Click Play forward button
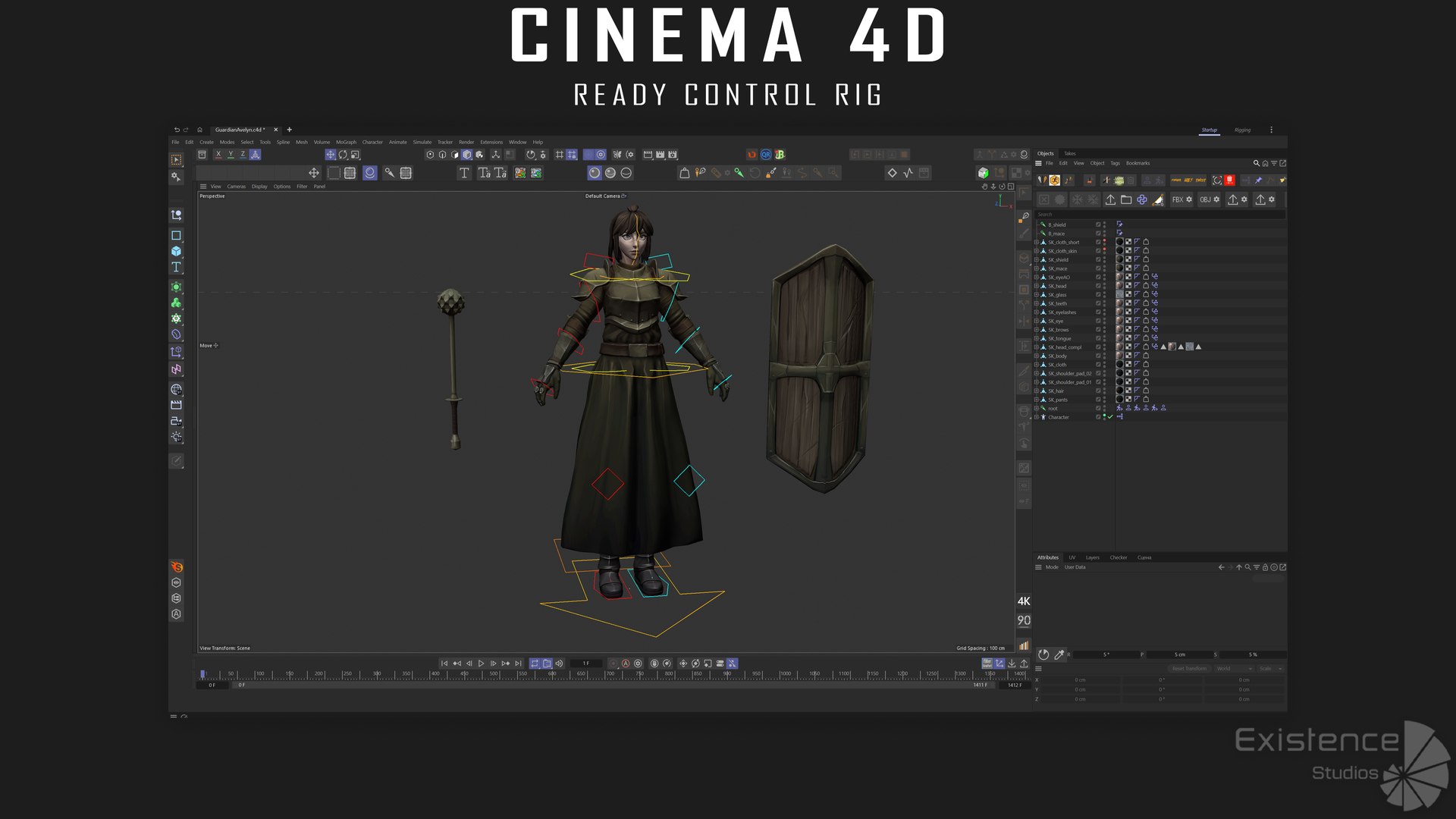Image resolution: width=1456 pixels, height=819 pixels. (481, 664)
